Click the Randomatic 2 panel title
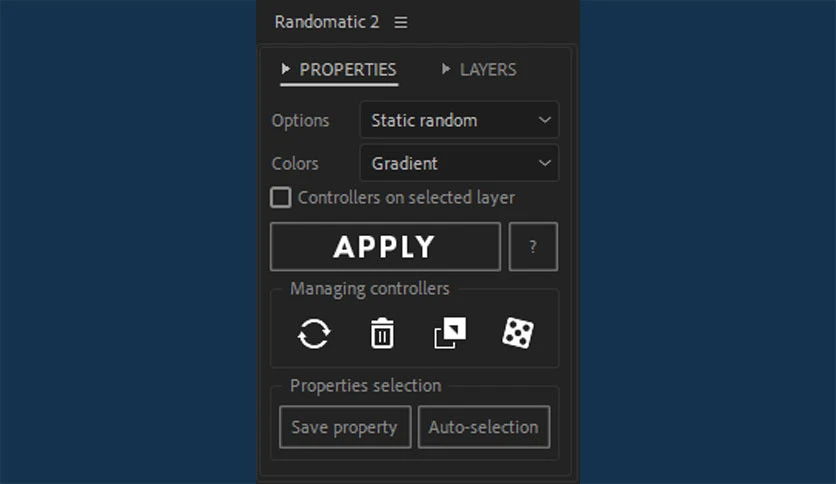 (x=327, y=22)
